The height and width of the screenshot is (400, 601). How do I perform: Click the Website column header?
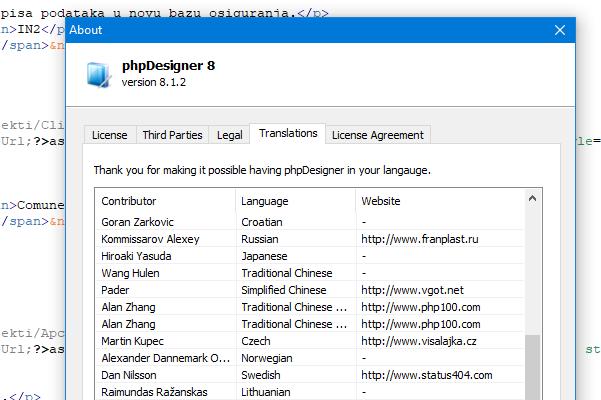[x=440, y=201]
